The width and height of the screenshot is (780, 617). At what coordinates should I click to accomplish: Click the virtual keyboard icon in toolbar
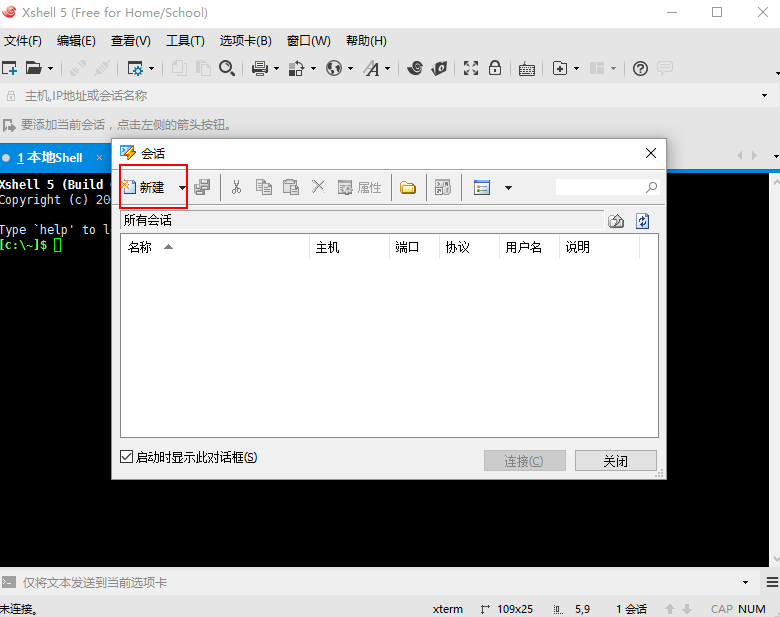(526, 68)
